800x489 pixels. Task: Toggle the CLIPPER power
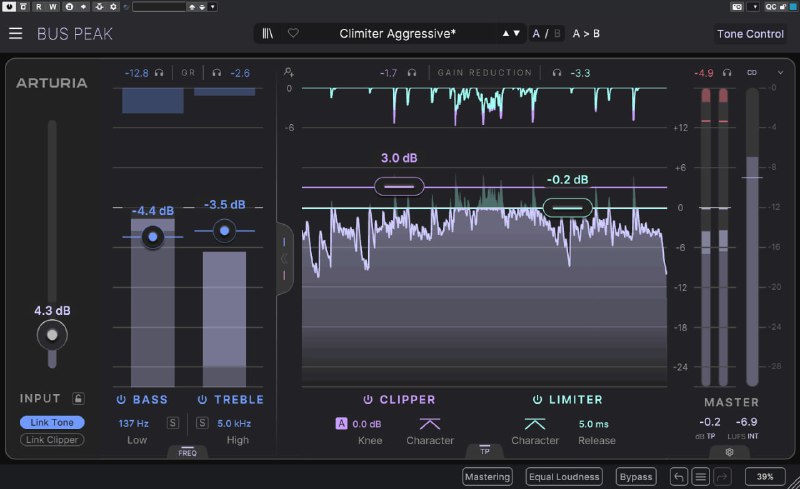coord(368,400)
